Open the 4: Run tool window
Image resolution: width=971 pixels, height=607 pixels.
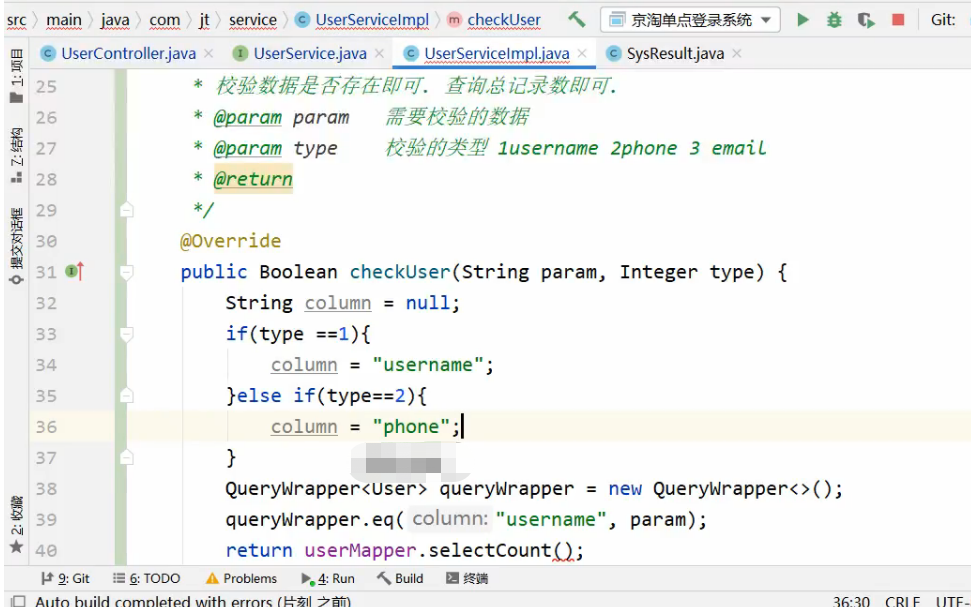click(x=328, y=579)
